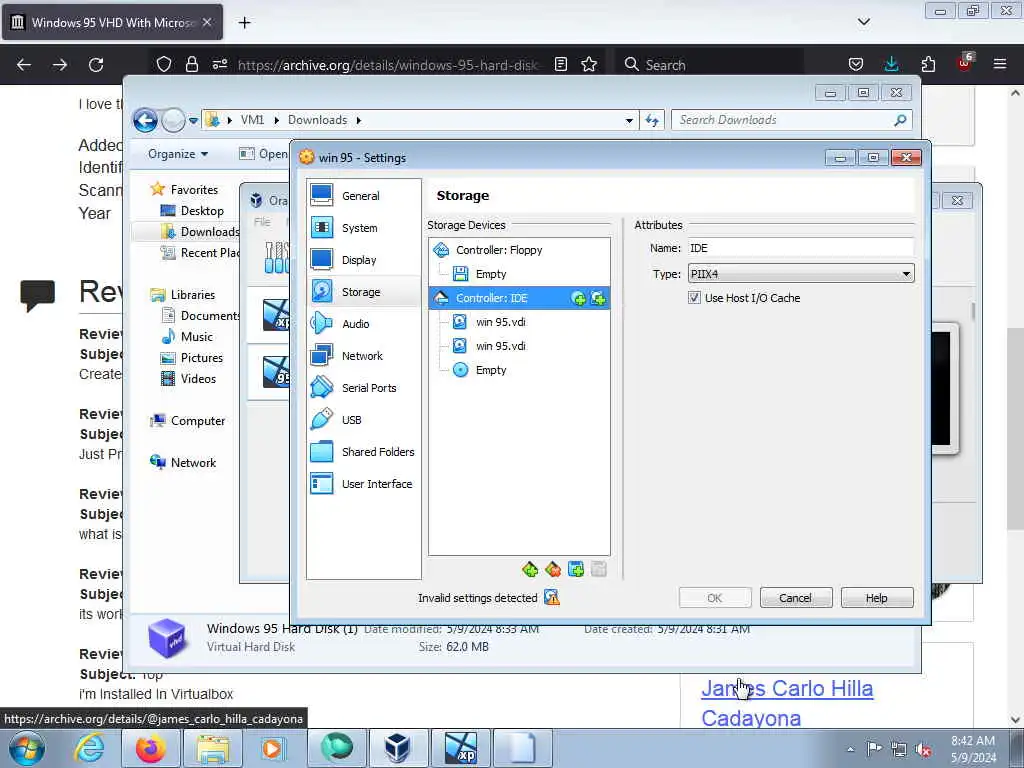
Task: Select the Empty optical drive entry
Action: (490, 370)
